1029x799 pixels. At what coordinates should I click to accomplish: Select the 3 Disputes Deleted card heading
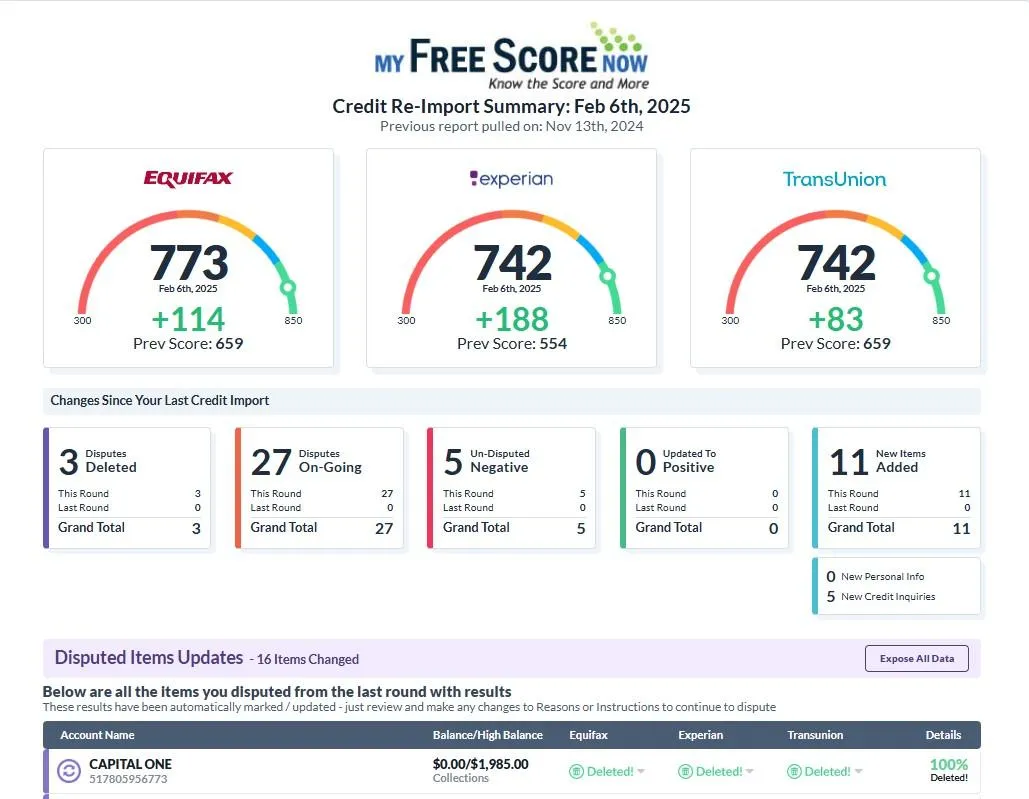[97, 461]
